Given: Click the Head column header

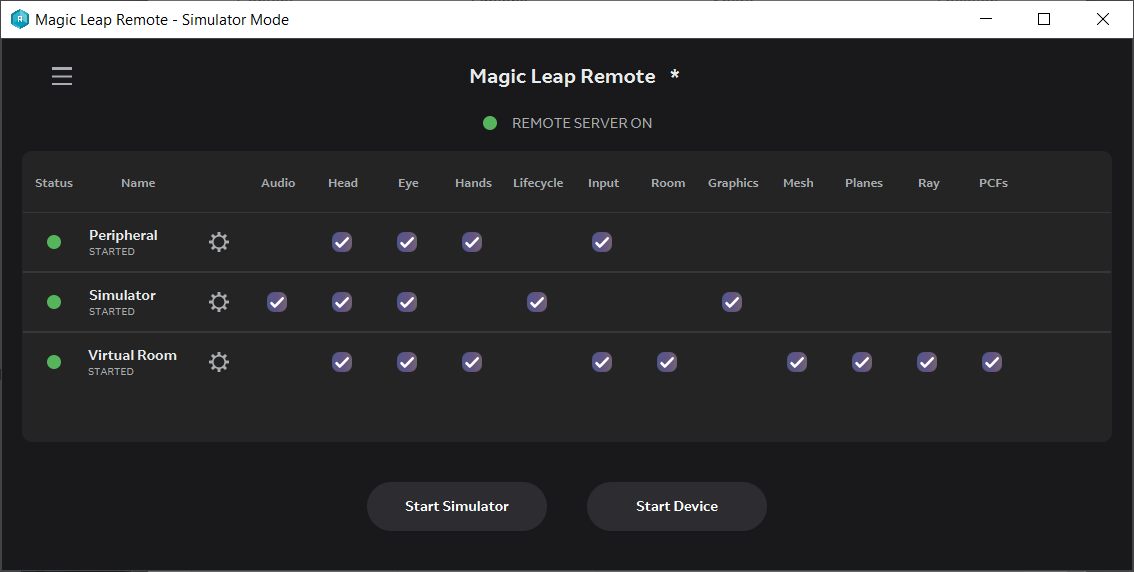Looking at the screenshot, I should pyautogui.click(x=343, y=183).
